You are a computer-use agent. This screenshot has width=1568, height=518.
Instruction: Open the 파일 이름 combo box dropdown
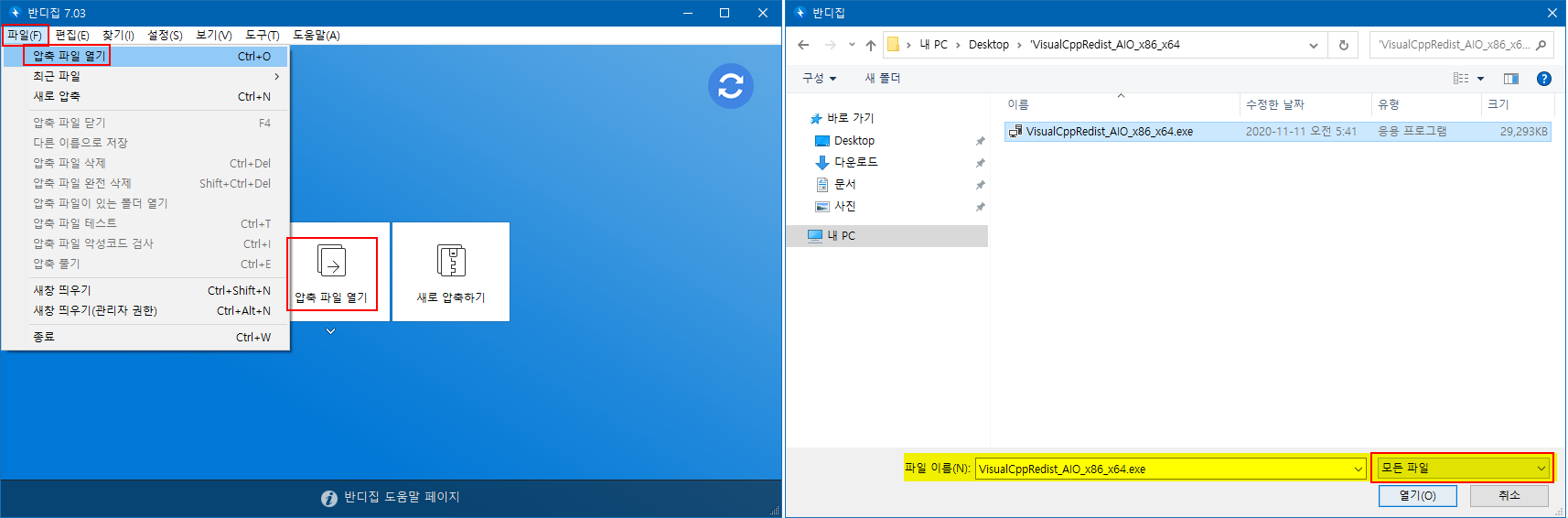pos(1359,469)
